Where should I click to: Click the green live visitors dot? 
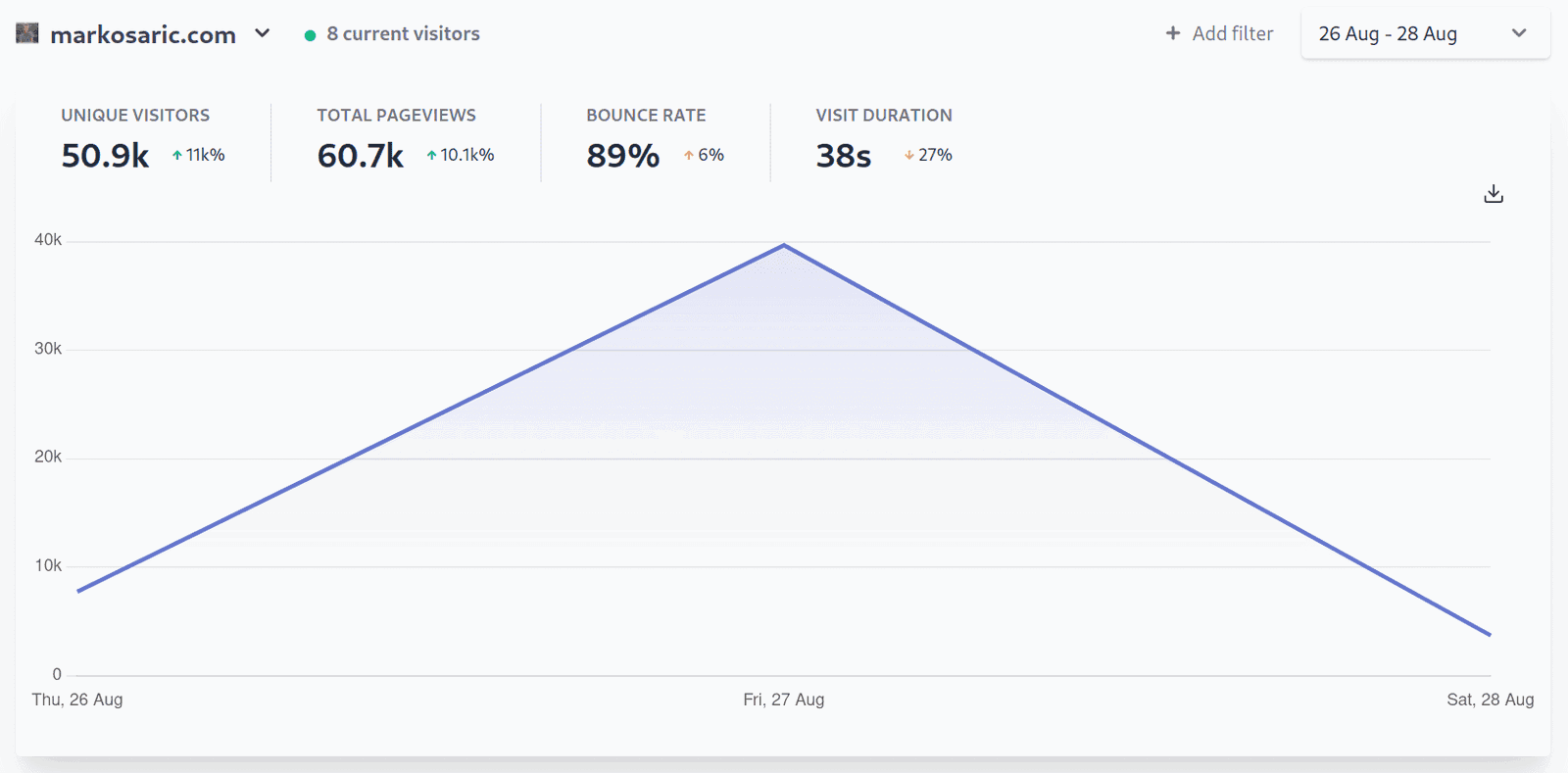310,35
